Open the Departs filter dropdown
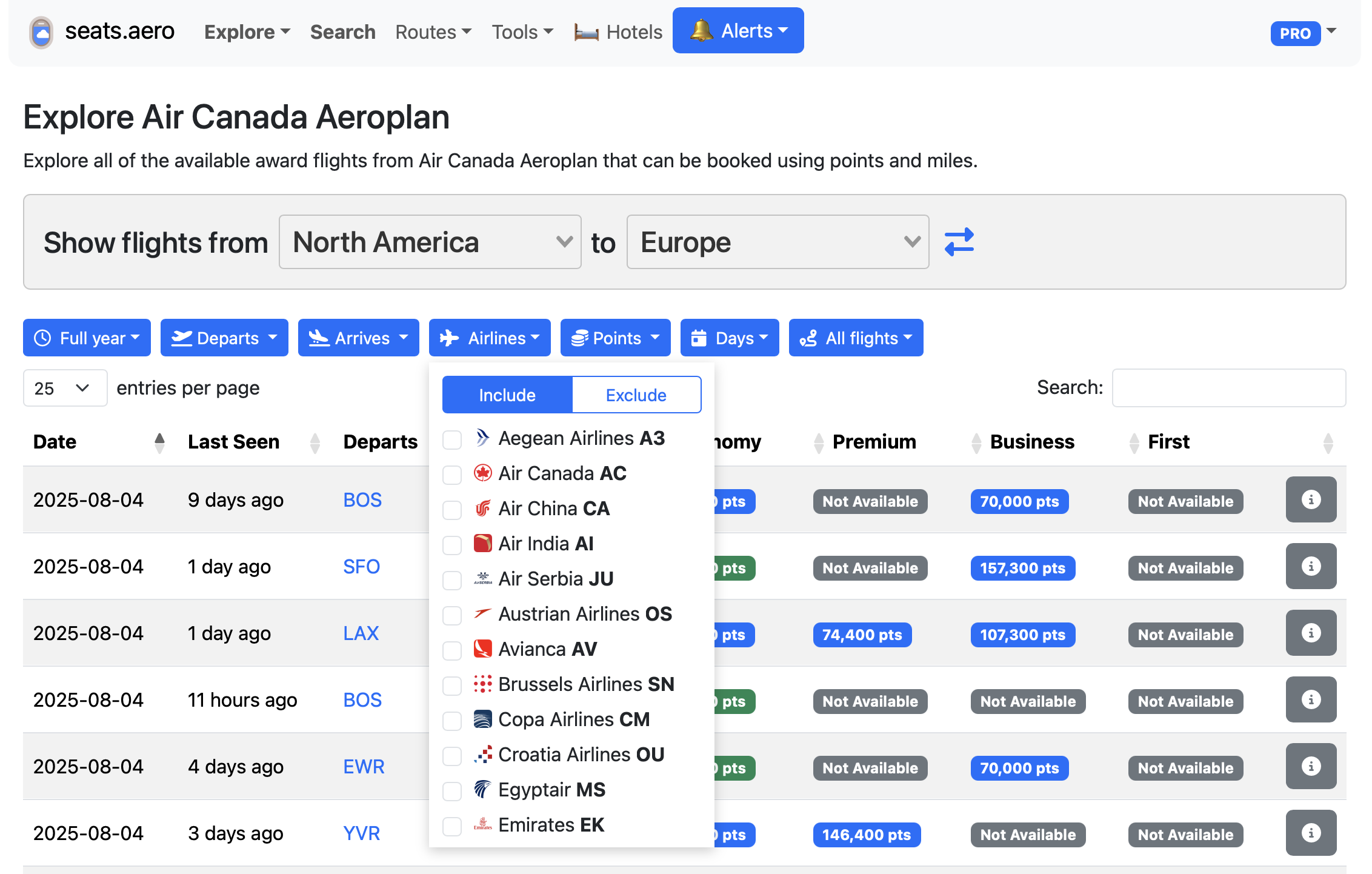 224,338
